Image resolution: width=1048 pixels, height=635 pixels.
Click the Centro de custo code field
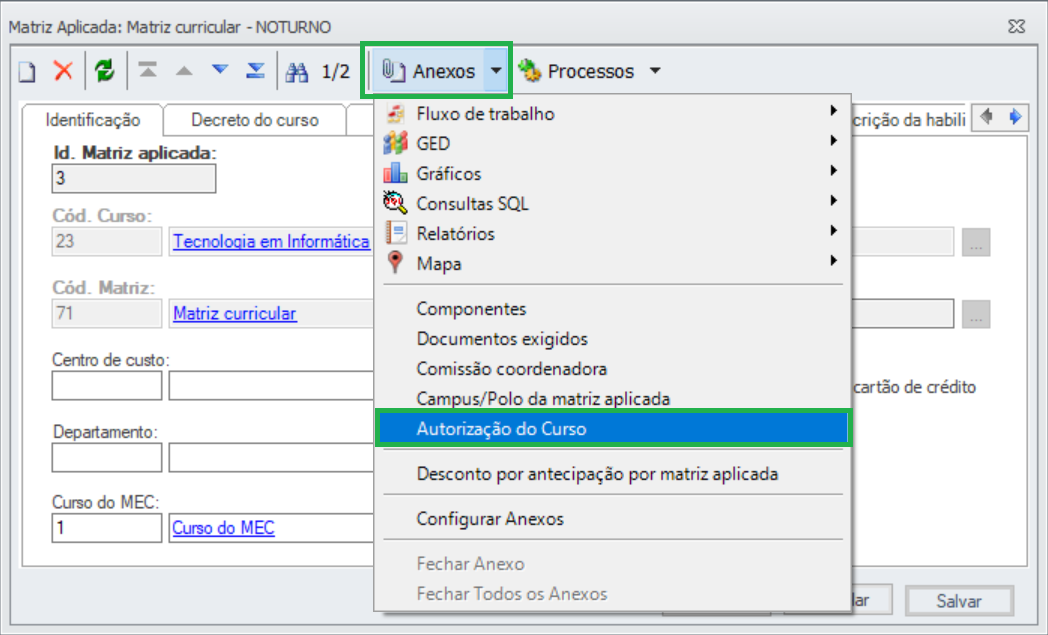[x=107, y=386]
